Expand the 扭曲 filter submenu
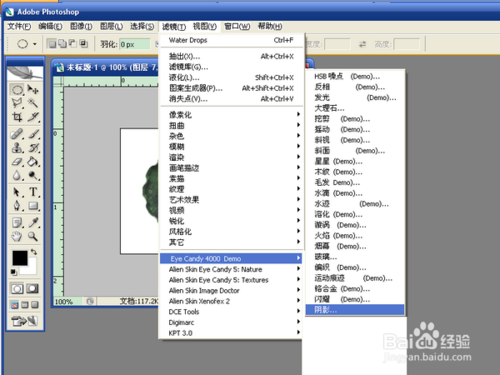The image size is (500, 375). [232, 125]
